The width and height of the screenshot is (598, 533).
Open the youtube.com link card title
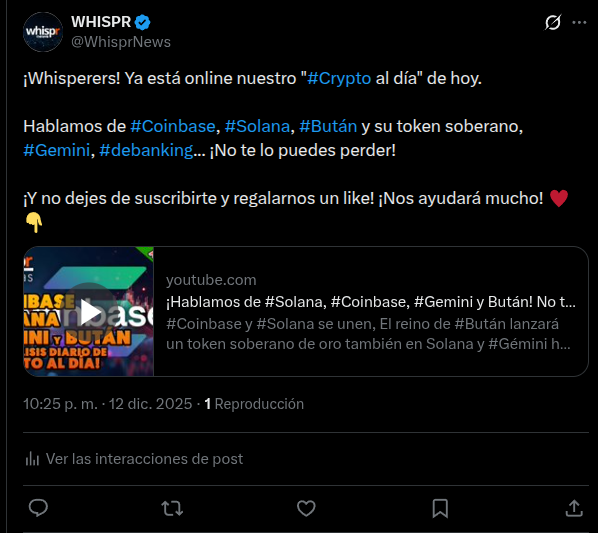point(371,302)
